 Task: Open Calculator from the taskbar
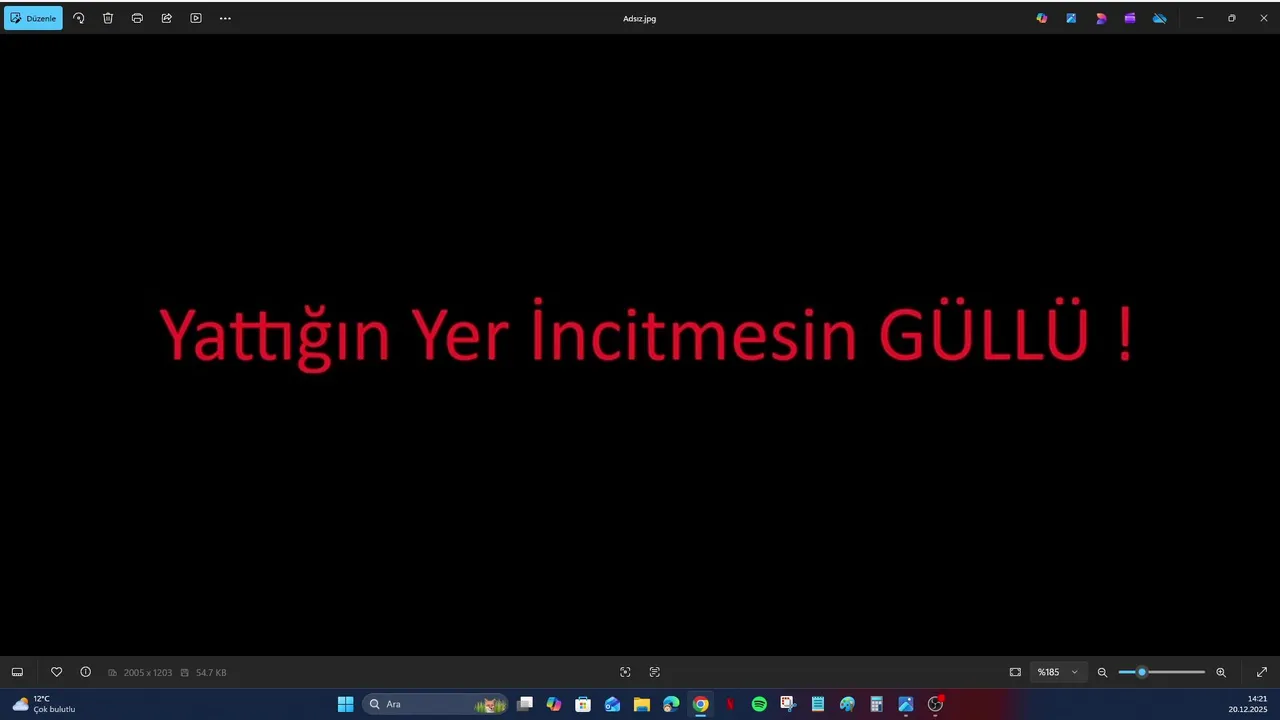pos(876,704)
